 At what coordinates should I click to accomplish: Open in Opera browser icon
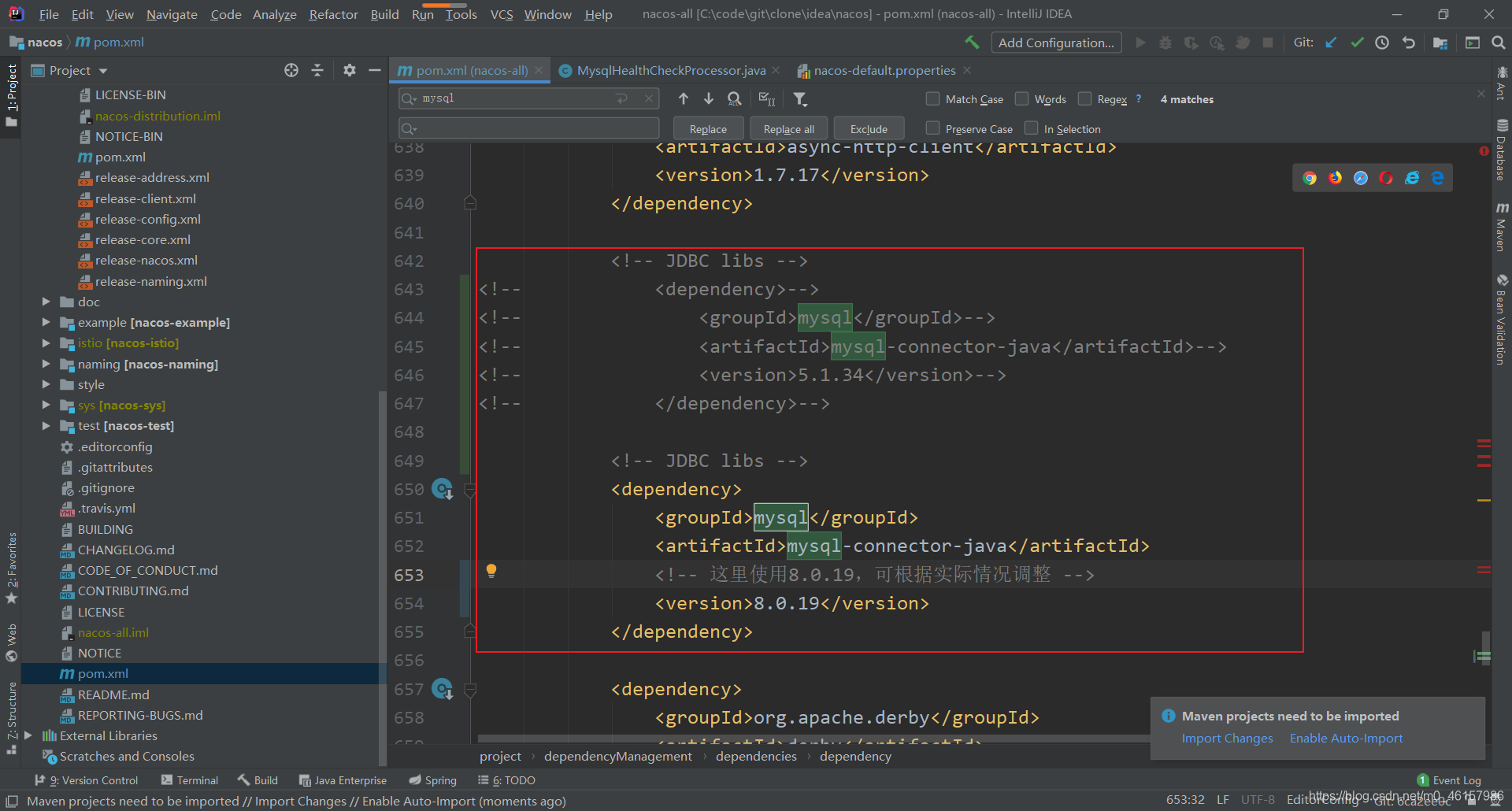(1386, 178)
